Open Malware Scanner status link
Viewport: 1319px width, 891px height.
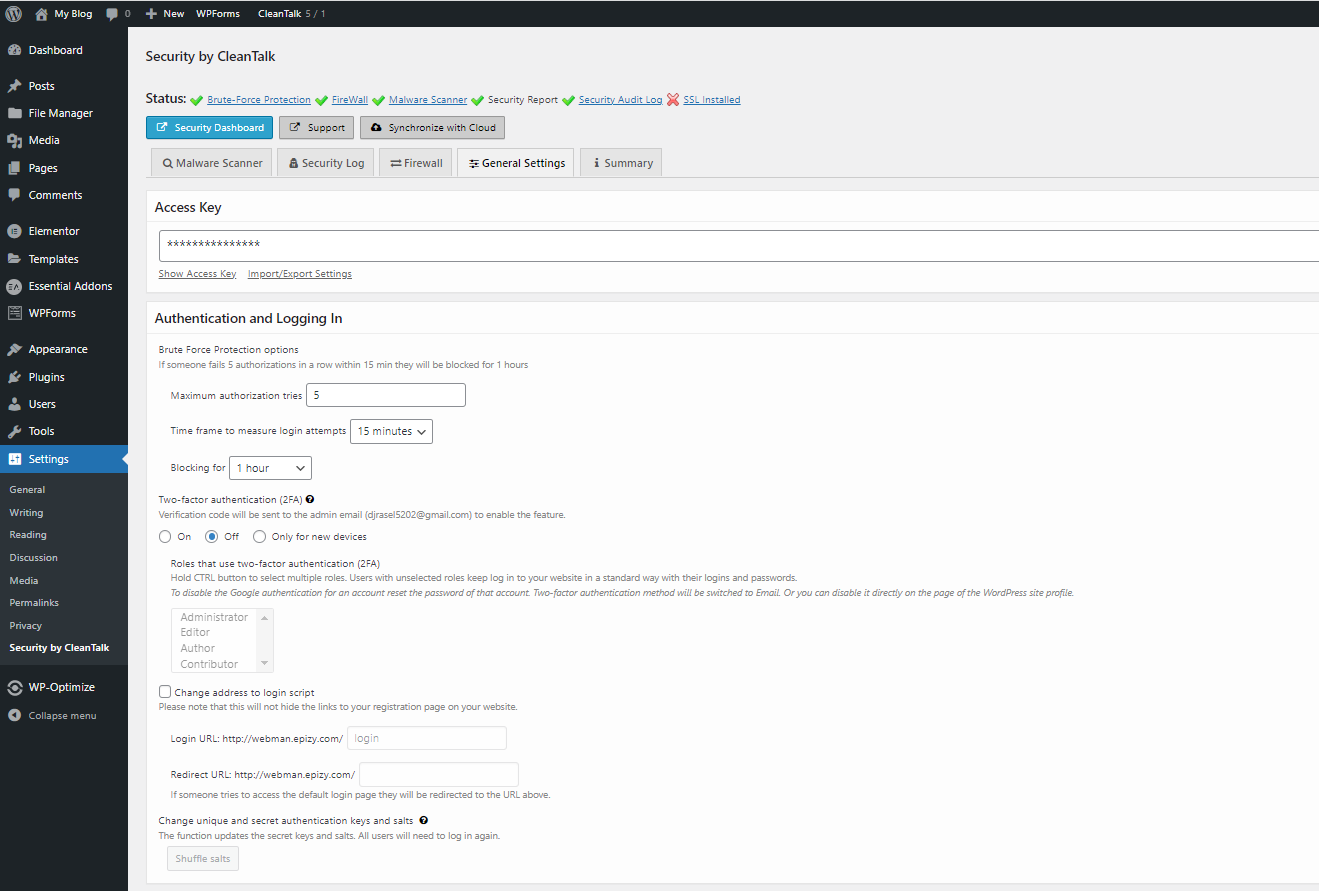428,100
